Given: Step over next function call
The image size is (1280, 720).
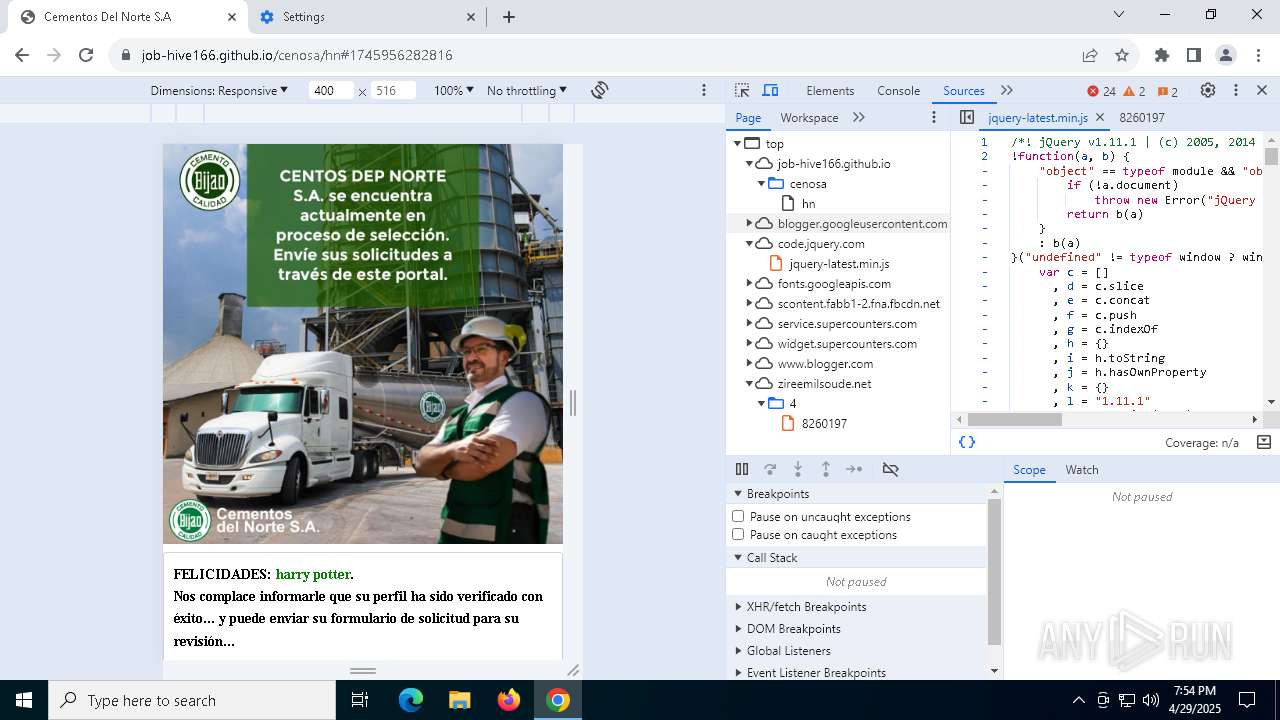Looking at the screenshot, I should click(770, 469).
